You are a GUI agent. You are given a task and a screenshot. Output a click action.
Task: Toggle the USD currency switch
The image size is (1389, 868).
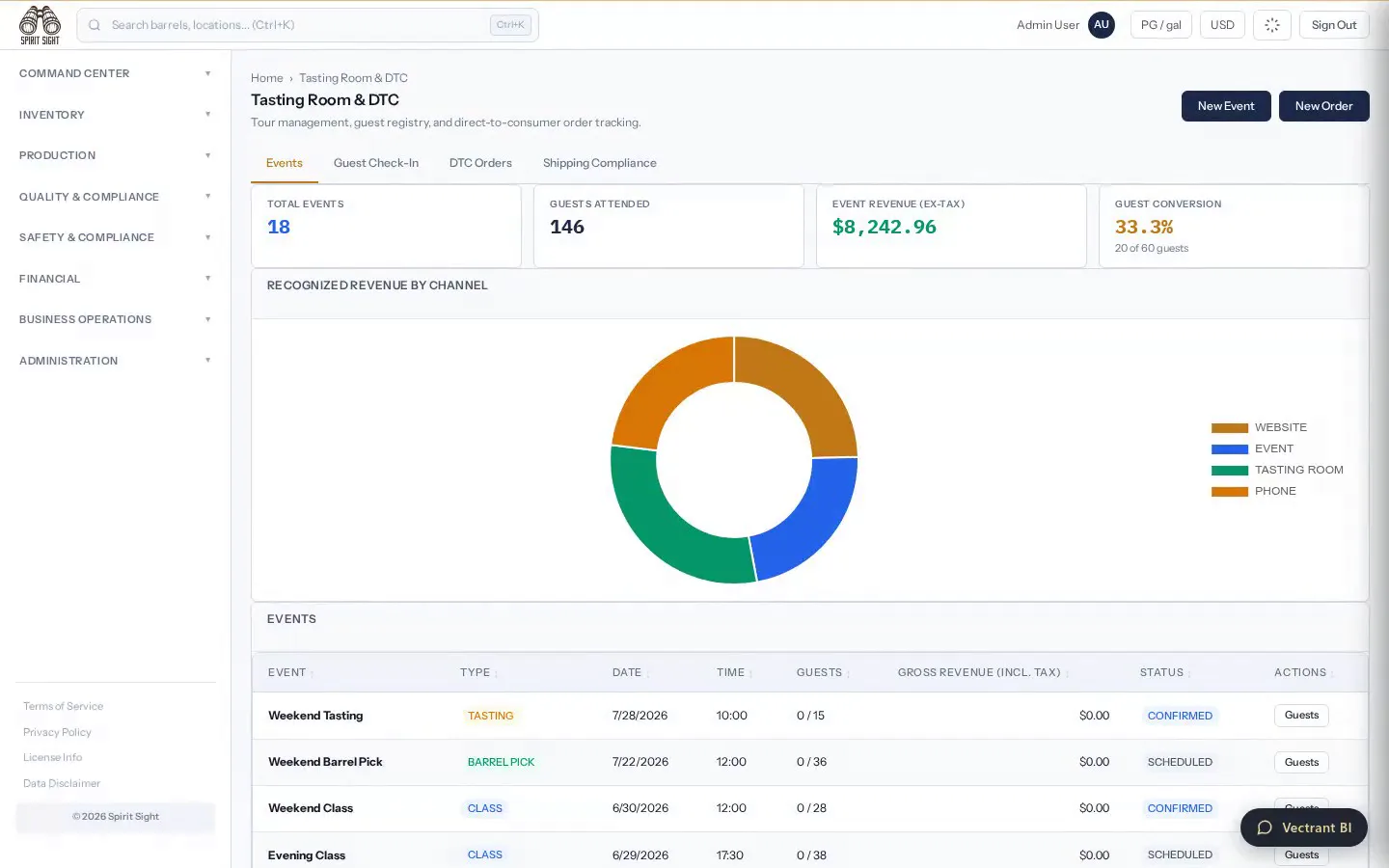click(x=1222, y=25)
